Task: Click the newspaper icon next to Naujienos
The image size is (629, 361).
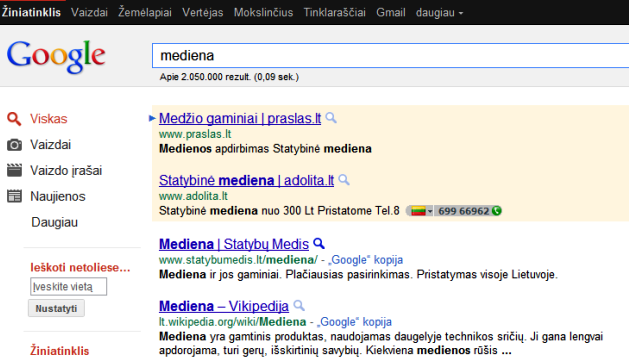Action: [14, 196]
